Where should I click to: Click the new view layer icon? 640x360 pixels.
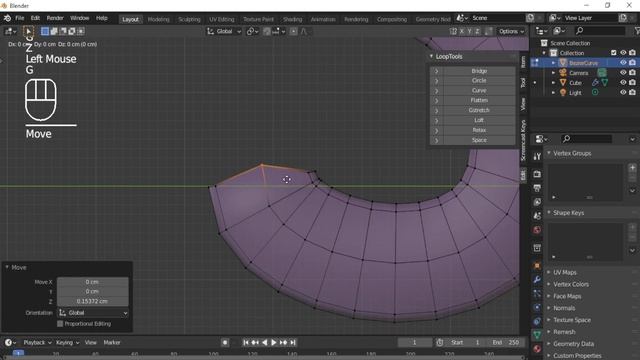(x=623, y=18)
